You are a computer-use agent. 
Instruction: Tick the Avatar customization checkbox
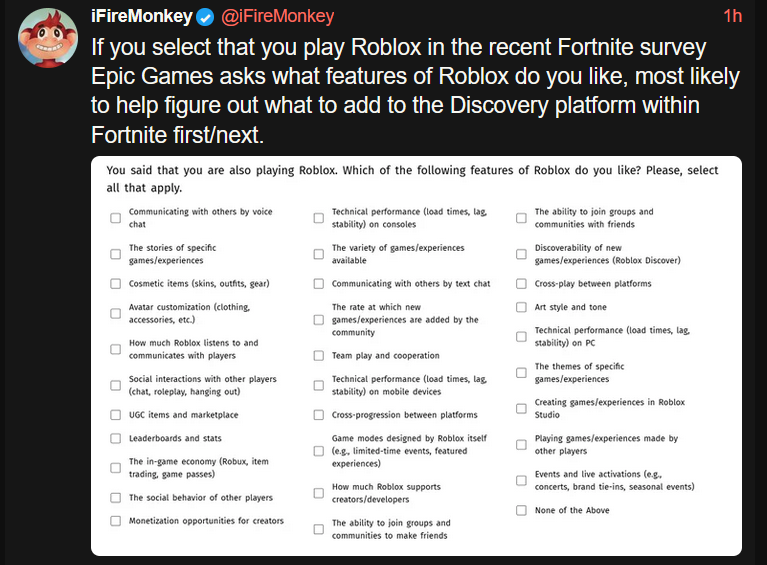tap(116, 313)
